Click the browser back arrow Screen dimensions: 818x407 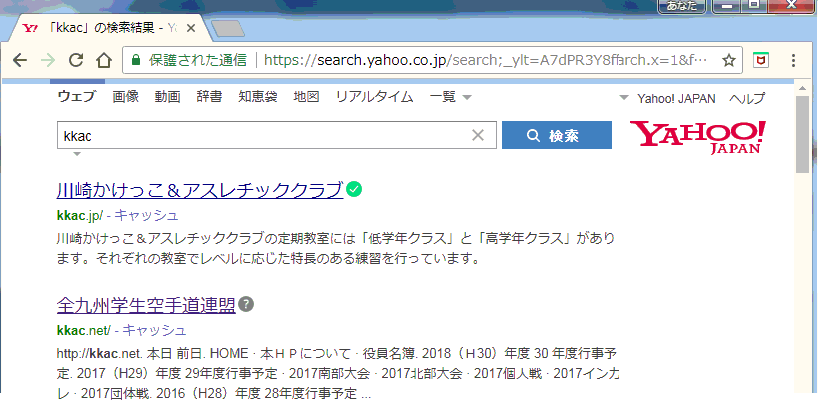20,60
